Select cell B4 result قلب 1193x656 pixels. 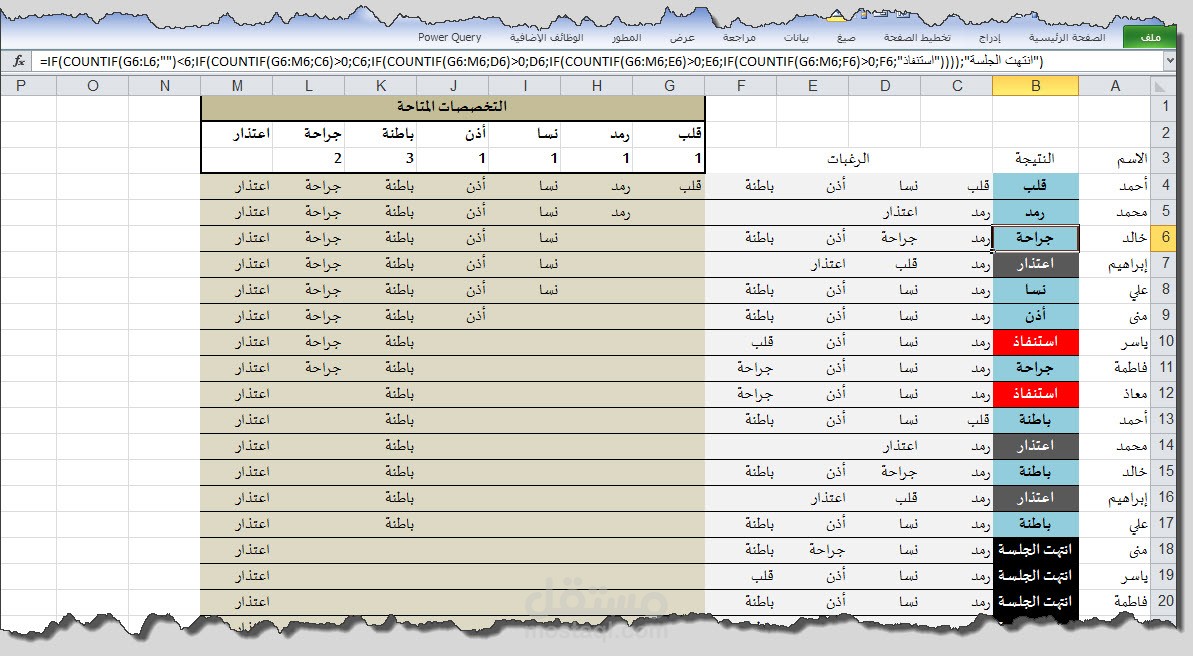point(1036,186)
